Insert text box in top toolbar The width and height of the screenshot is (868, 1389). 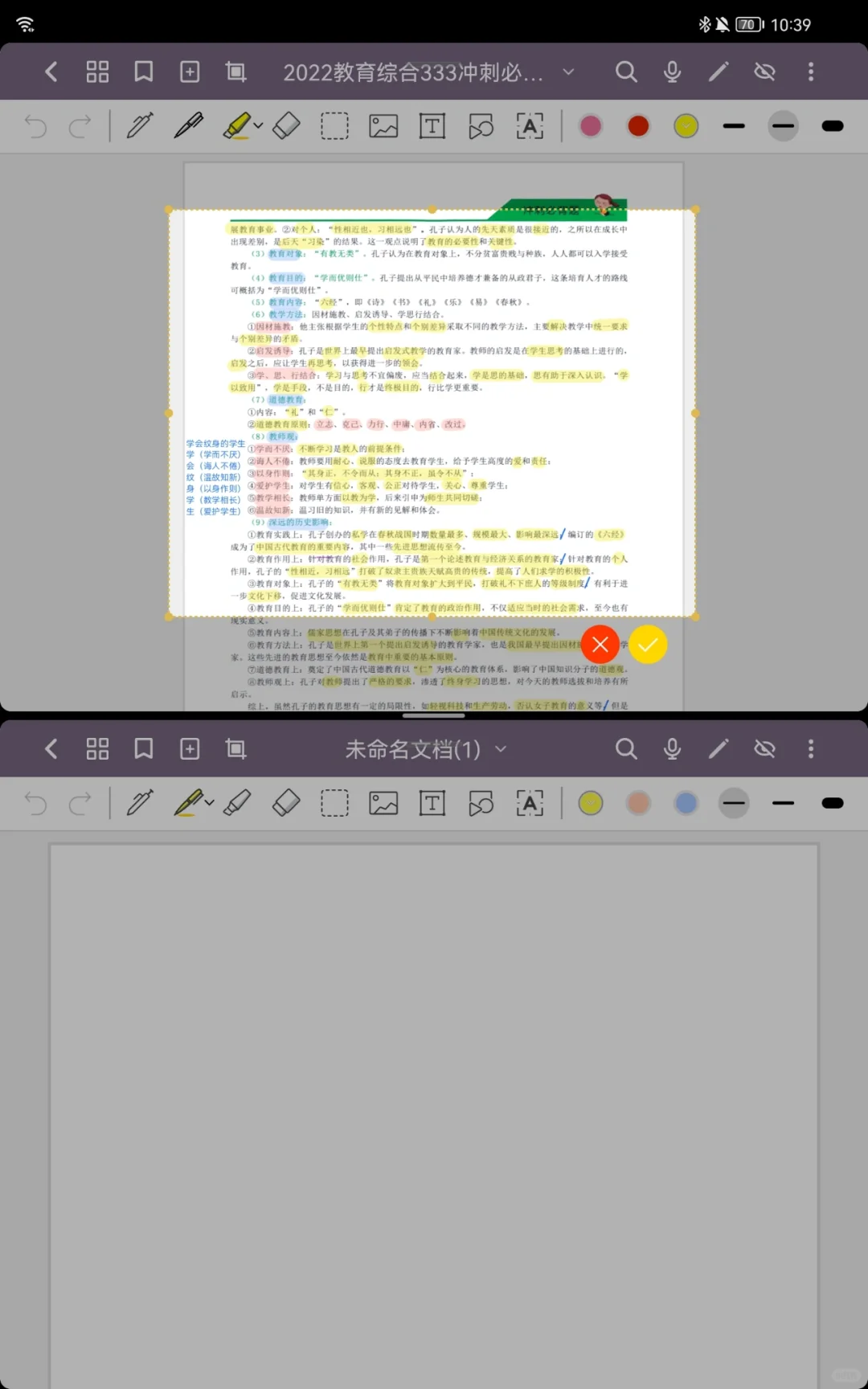point(432,126)
